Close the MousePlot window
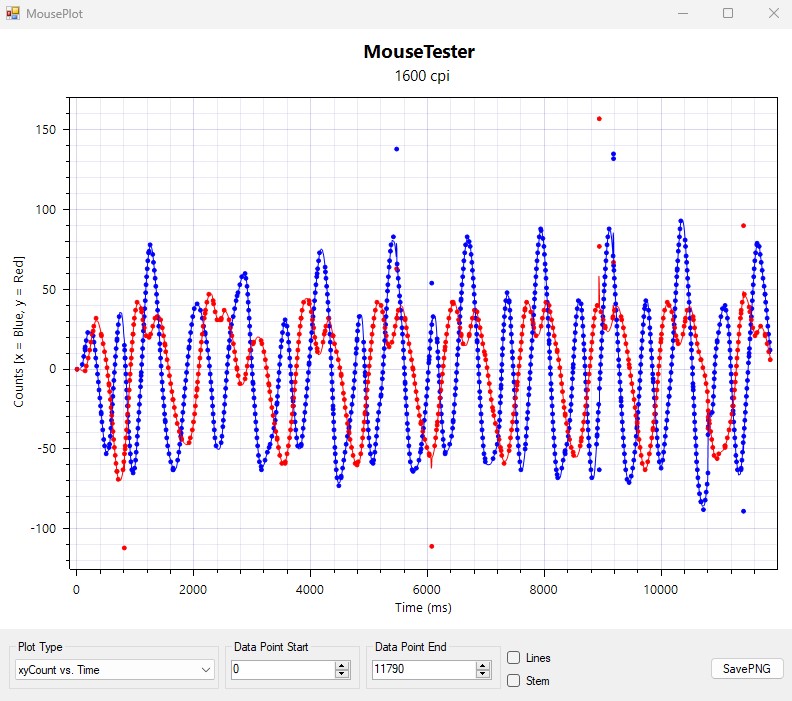This screenshot has width=792, height=701. coord(772,13)
